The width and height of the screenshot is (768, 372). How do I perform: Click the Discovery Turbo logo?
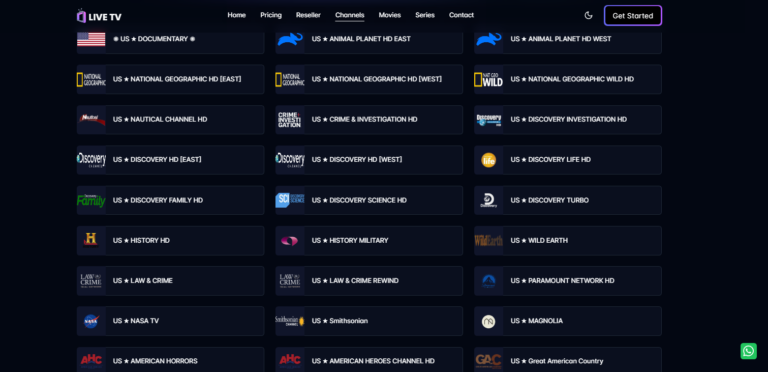click(488, 200)
